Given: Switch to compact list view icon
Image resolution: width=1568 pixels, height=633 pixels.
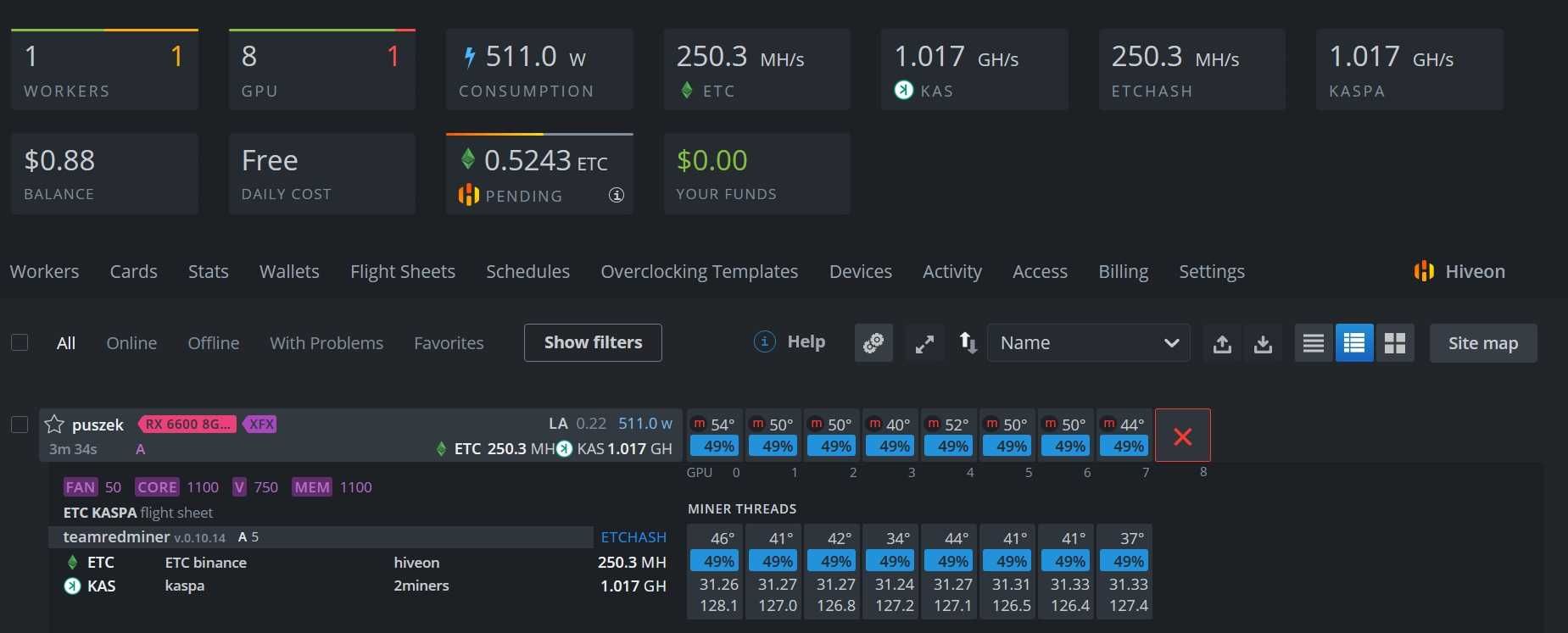Looking at the screenshot, I should 1314,343.
